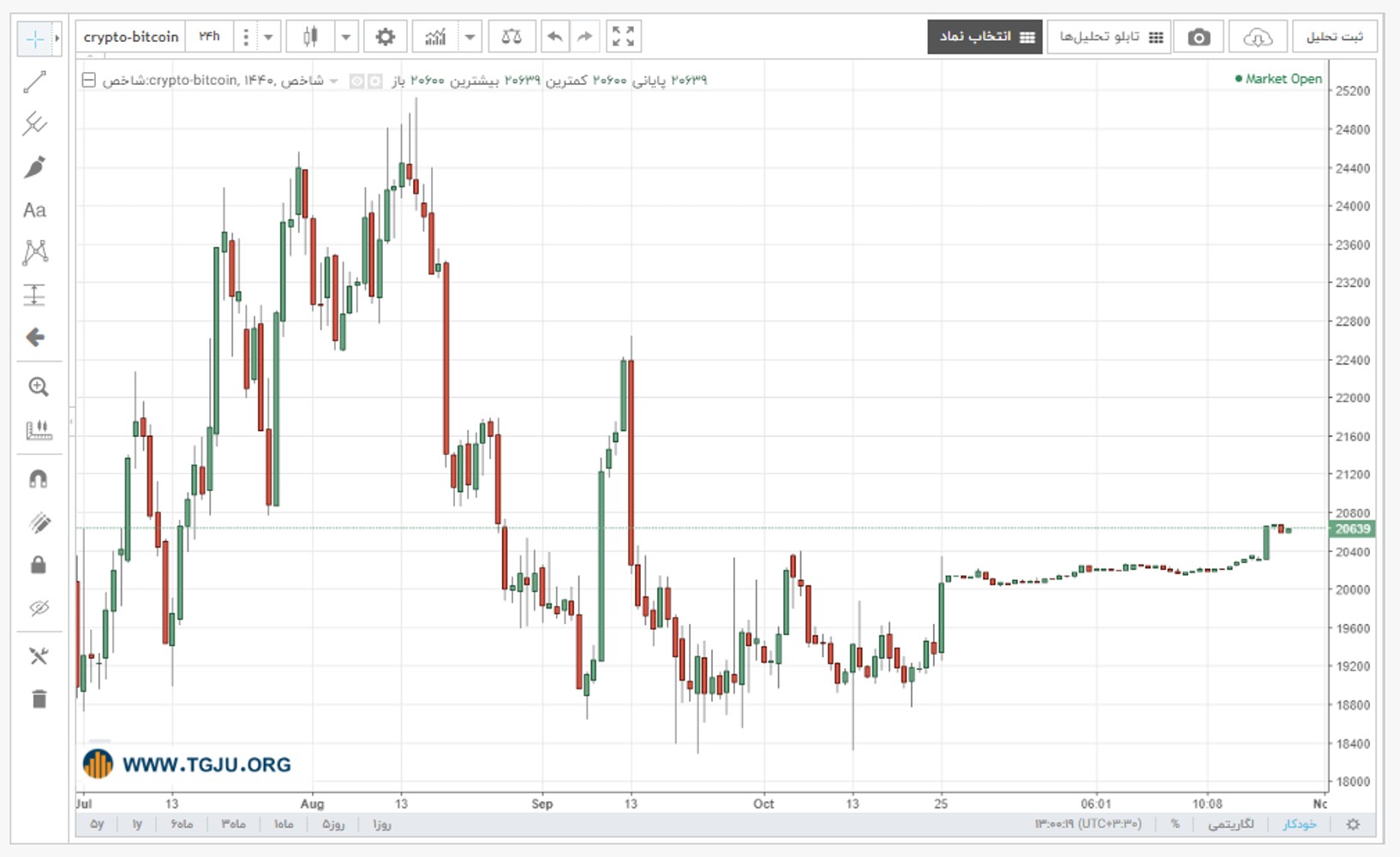The image size is (1400, 857).
Task: Remove drawings with trash icon
Action: 39,699
